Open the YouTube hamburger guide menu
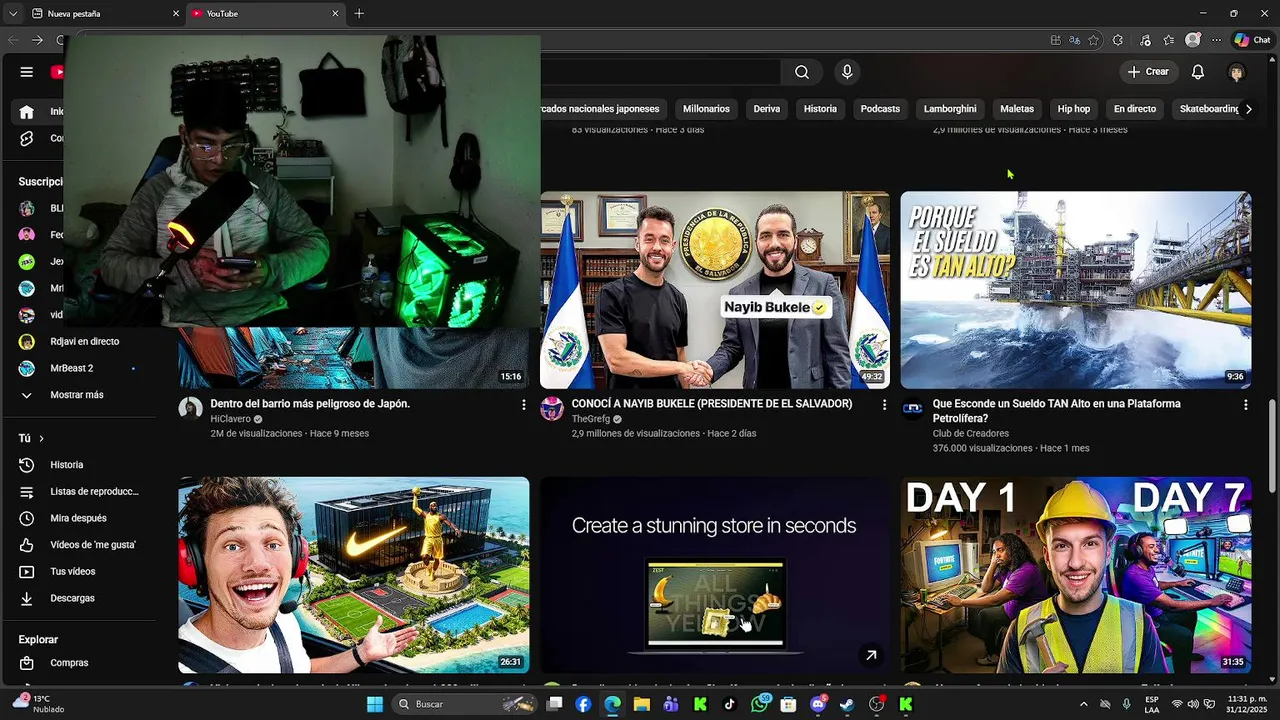Viewport: 1280px width, 720px height. tap(27, 72)
